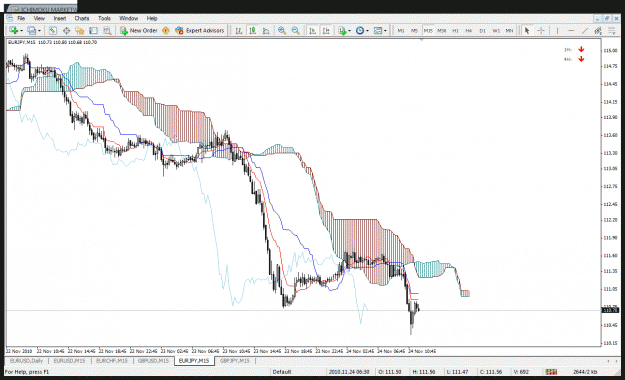The image size is (625, 380).
Task: Pick the Trendline drawing tool
Action: [x=584, y=30]
